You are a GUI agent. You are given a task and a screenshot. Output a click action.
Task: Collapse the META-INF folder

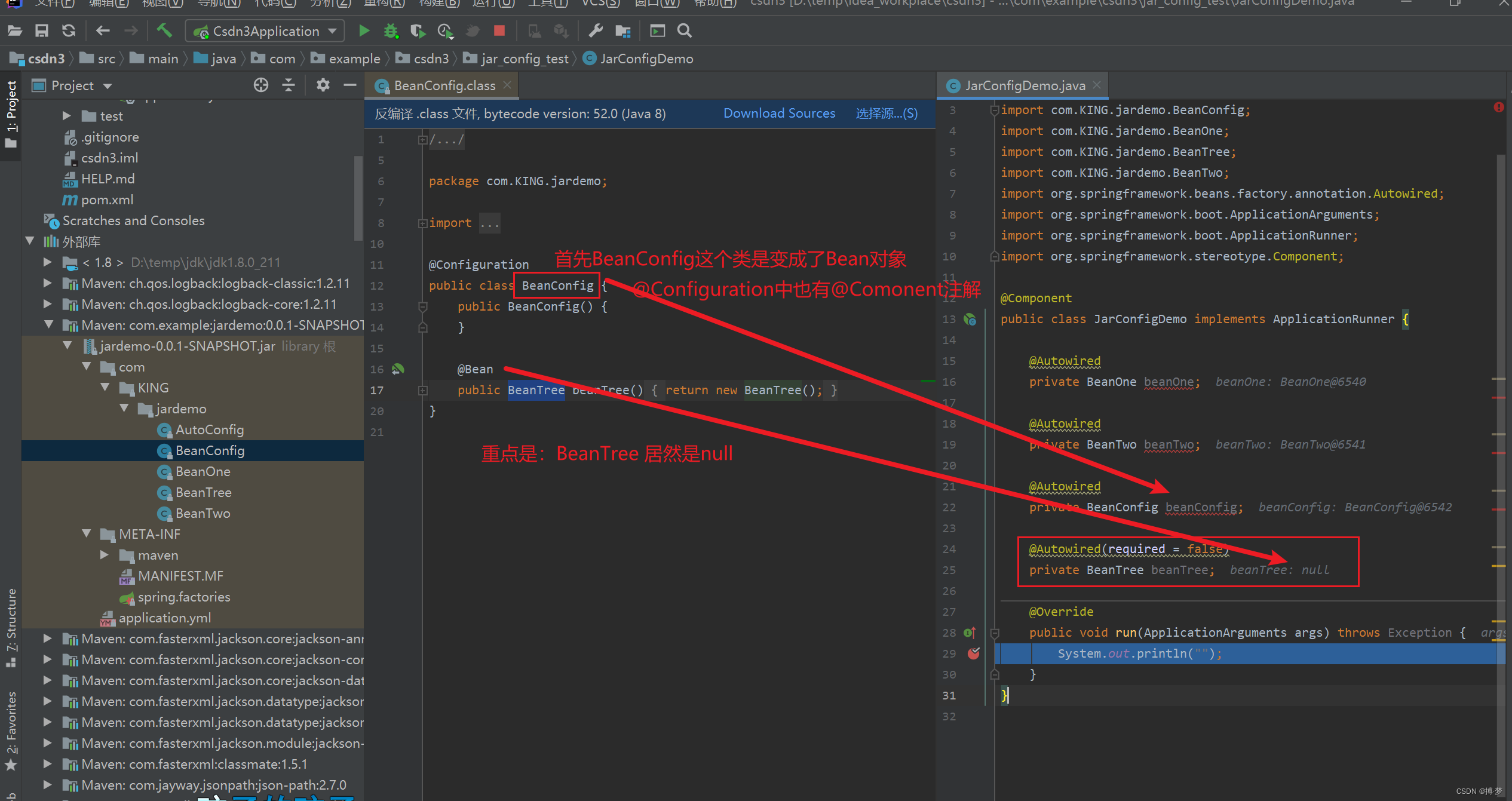click(86, 534)
